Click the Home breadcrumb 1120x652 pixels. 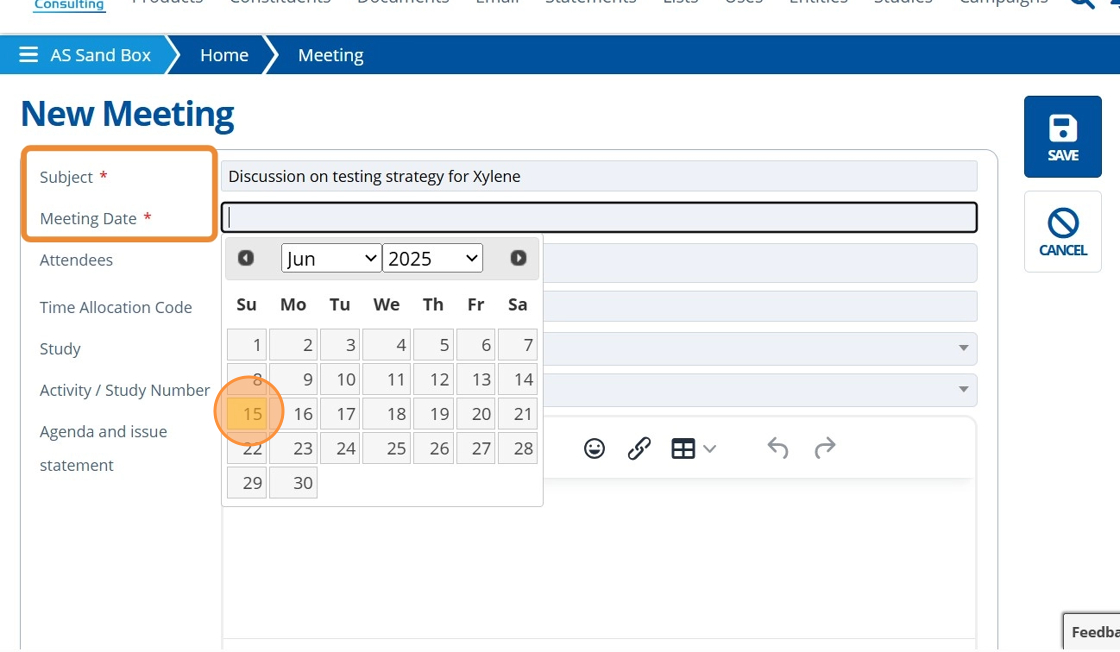click(x=224, y=55)
